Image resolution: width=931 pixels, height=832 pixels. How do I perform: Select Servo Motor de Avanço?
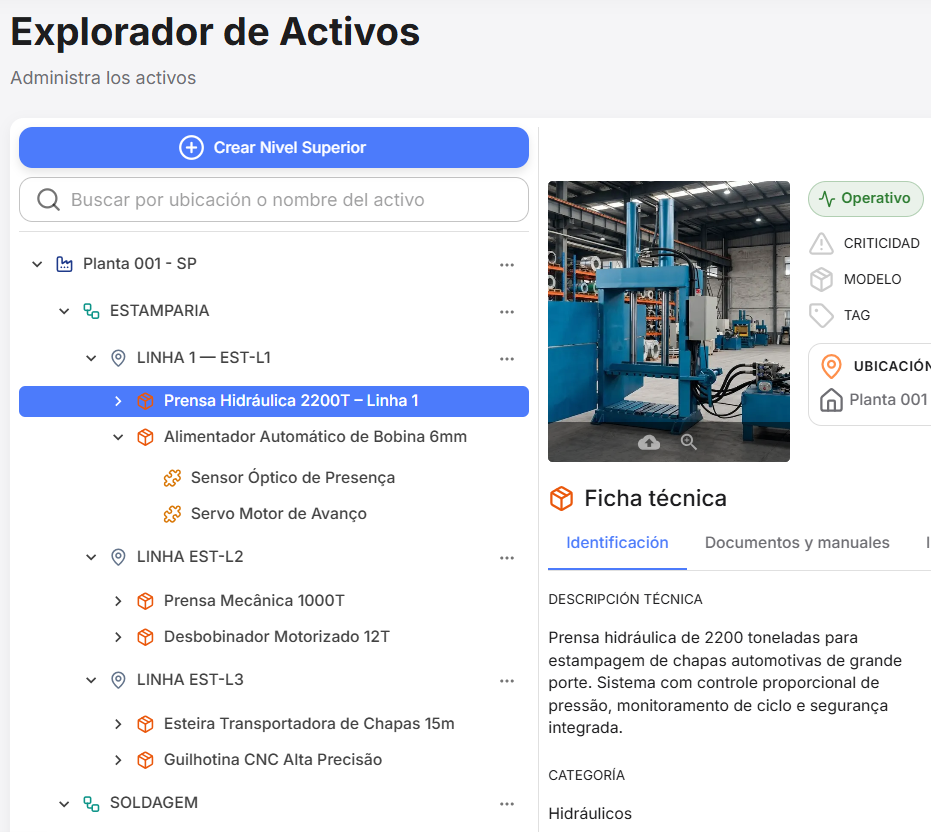pyautogui.click(x=278, y=514)
